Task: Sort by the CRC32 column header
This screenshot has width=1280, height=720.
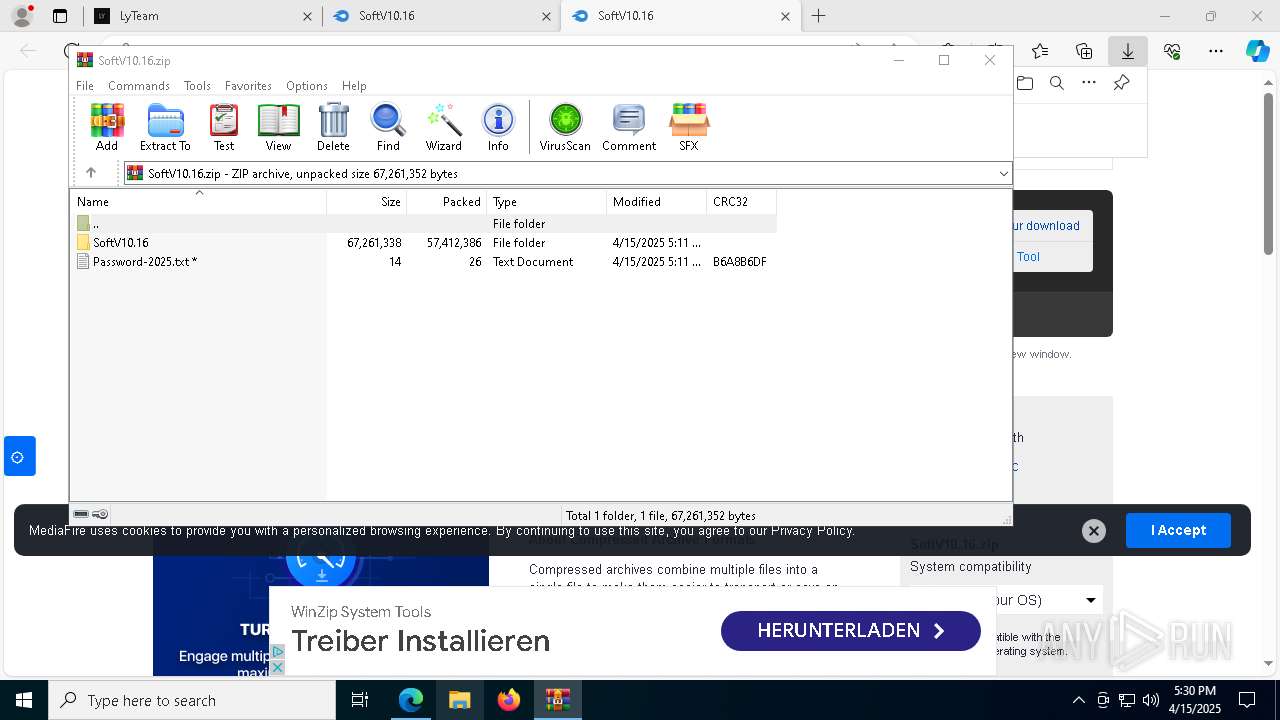Action: click(741, 201)
